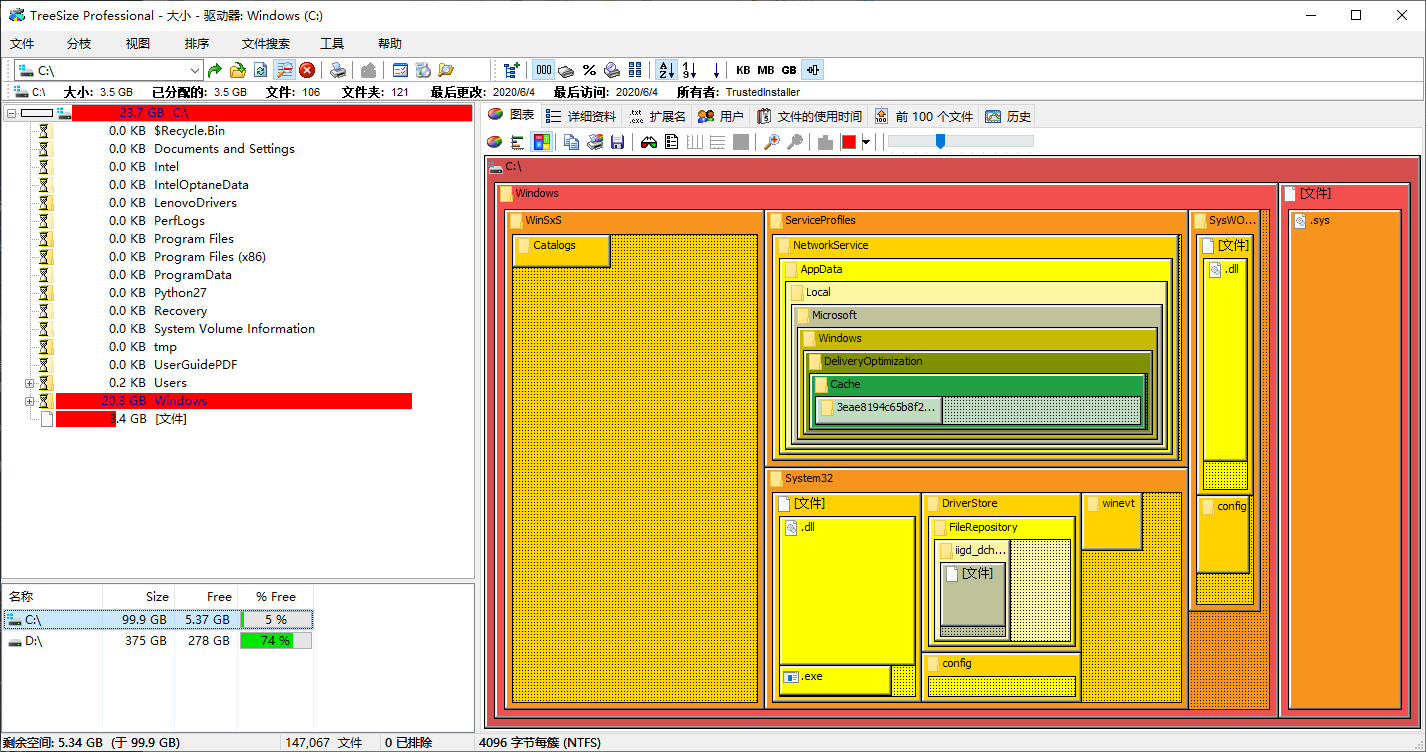Click the clustered tiles view icon in the main toolbar
The width and height of the screenshot is (1426, 752).
point(635,70)
